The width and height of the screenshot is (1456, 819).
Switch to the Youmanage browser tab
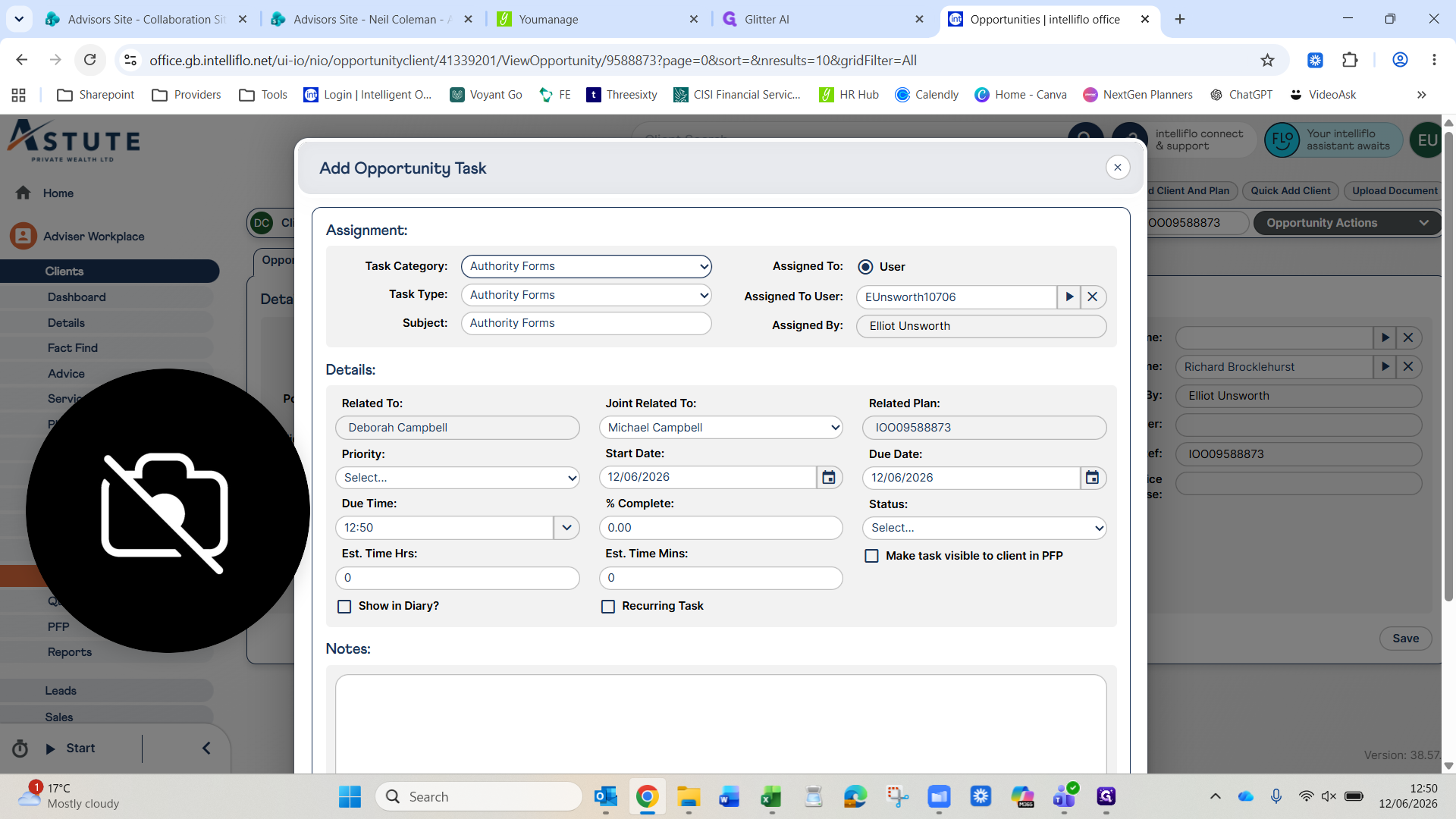tap(597, 19)
